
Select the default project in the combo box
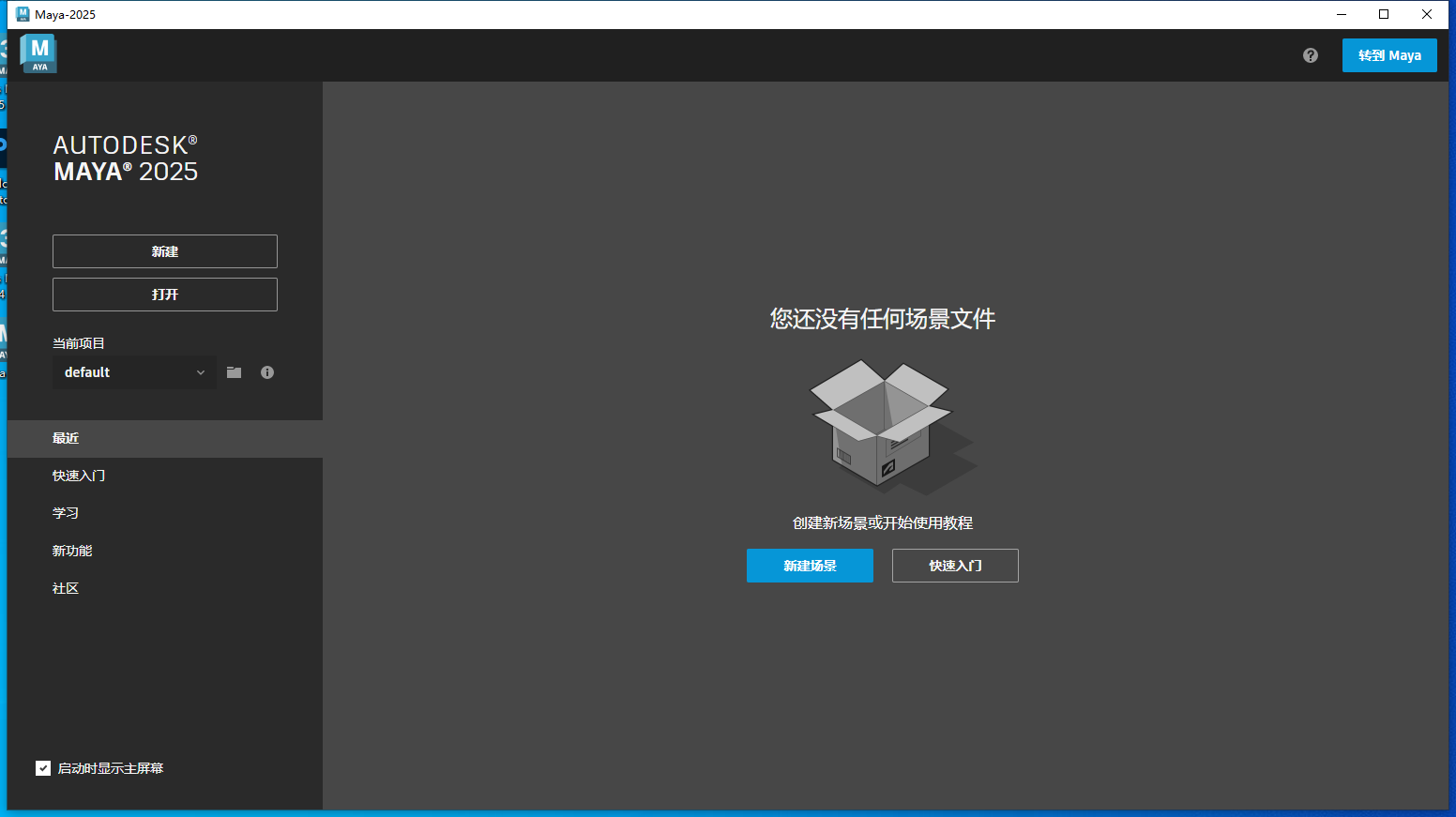tap(113, 371)
